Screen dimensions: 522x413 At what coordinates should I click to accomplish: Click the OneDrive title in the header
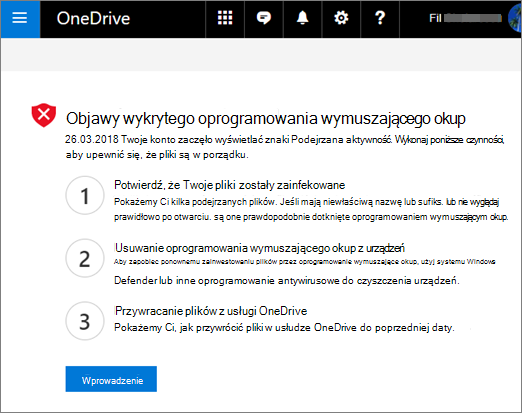point(93,19)
